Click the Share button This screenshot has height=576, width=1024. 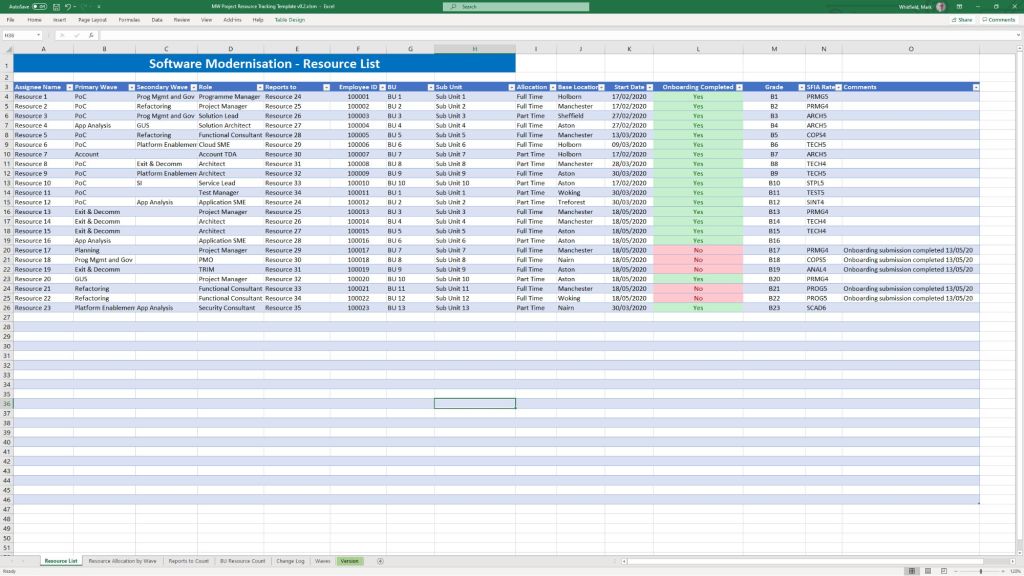point(962,19)
